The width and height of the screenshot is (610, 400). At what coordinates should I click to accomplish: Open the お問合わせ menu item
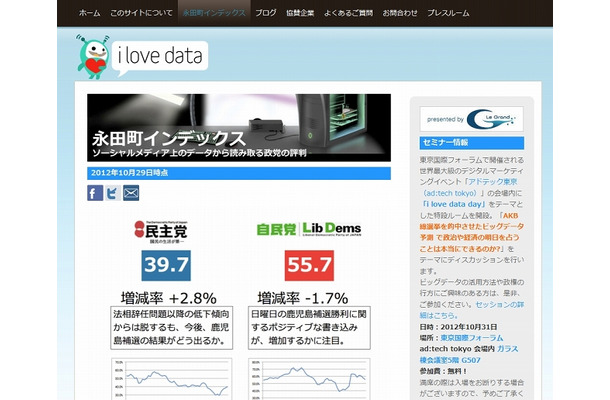coord(400,13)
